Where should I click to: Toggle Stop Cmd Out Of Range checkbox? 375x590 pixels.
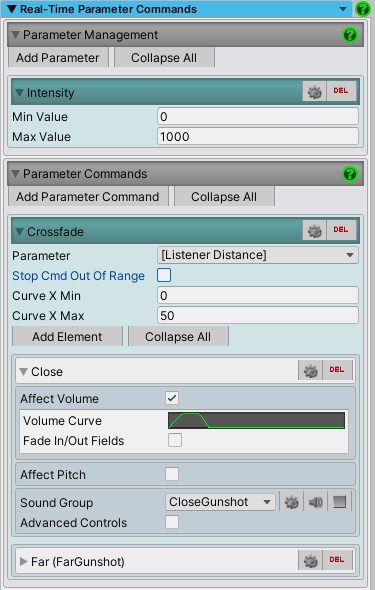[164, 275]
